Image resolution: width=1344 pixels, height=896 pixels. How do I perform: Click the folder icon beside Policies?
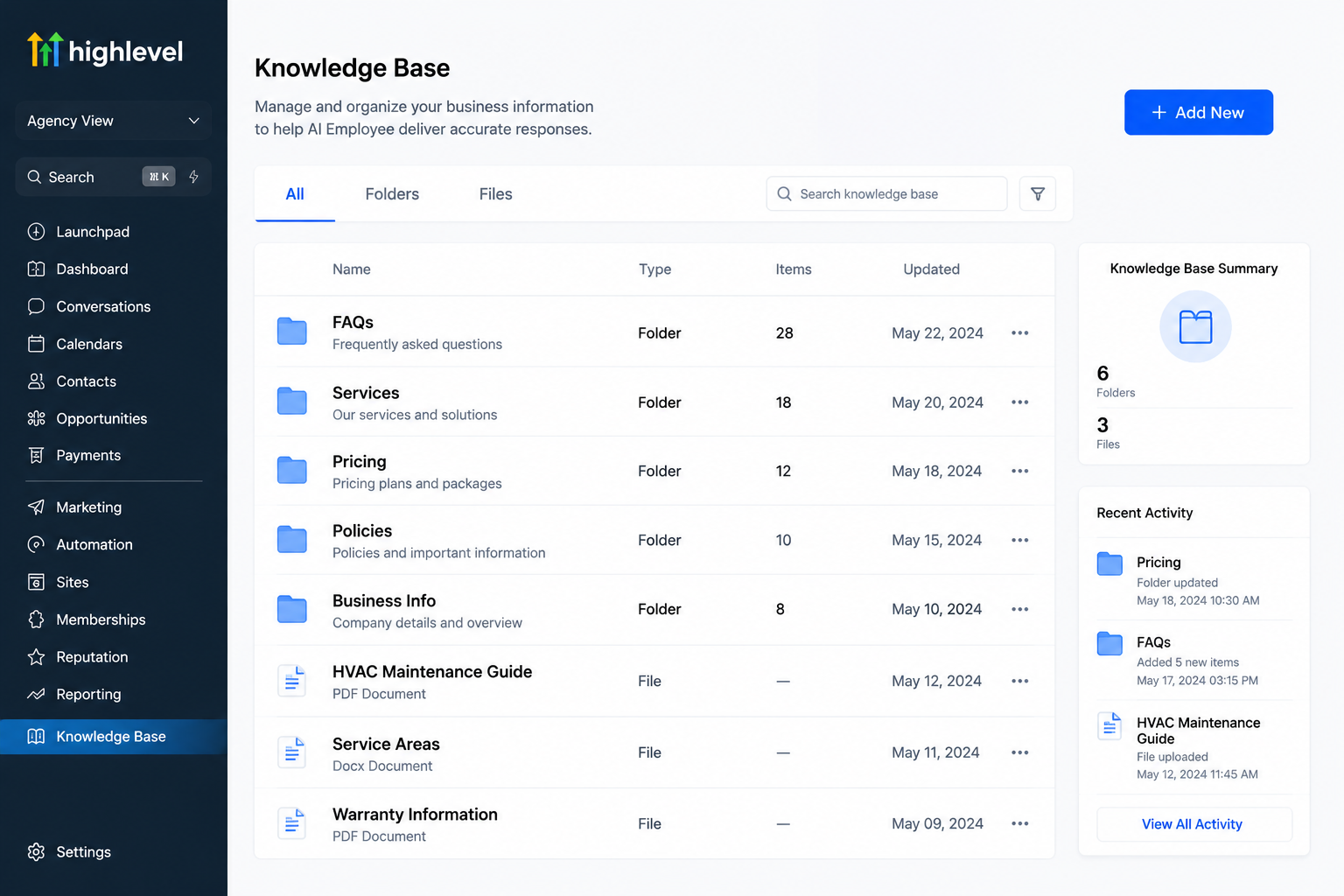pyautogui.click(x=292, y=539)
